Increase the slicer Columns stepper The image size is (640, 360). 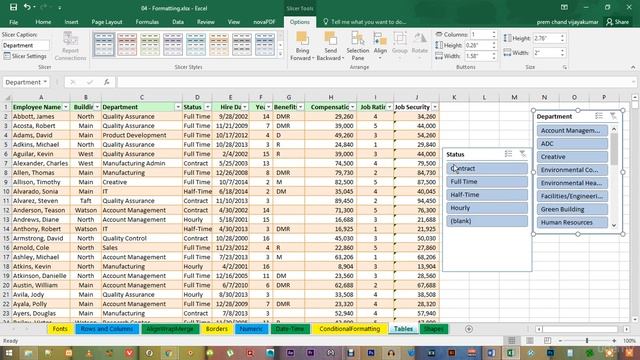[494, 32]
